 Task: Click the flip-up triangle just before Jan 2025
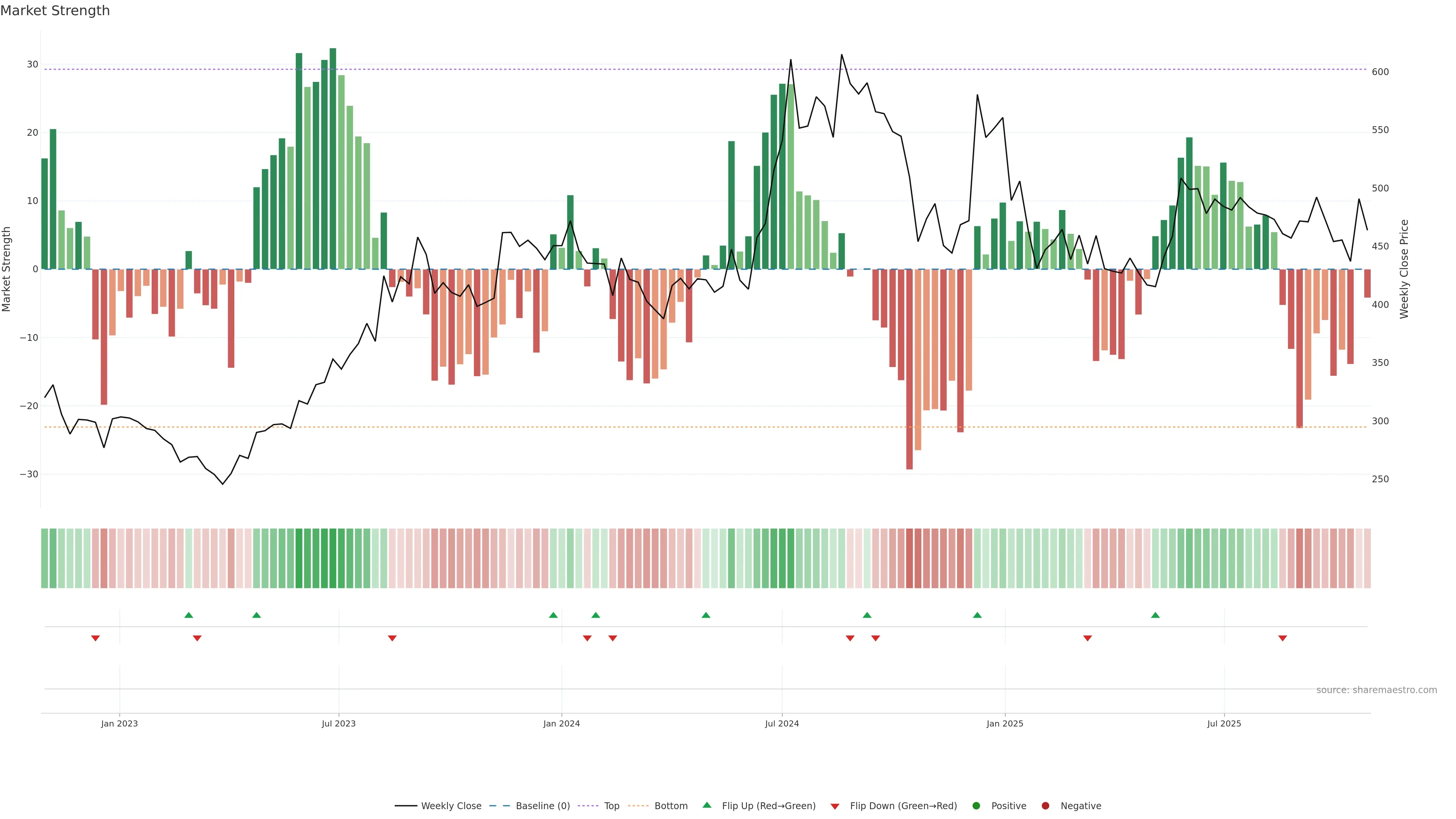pyautogui.click(x=977, y=615)
